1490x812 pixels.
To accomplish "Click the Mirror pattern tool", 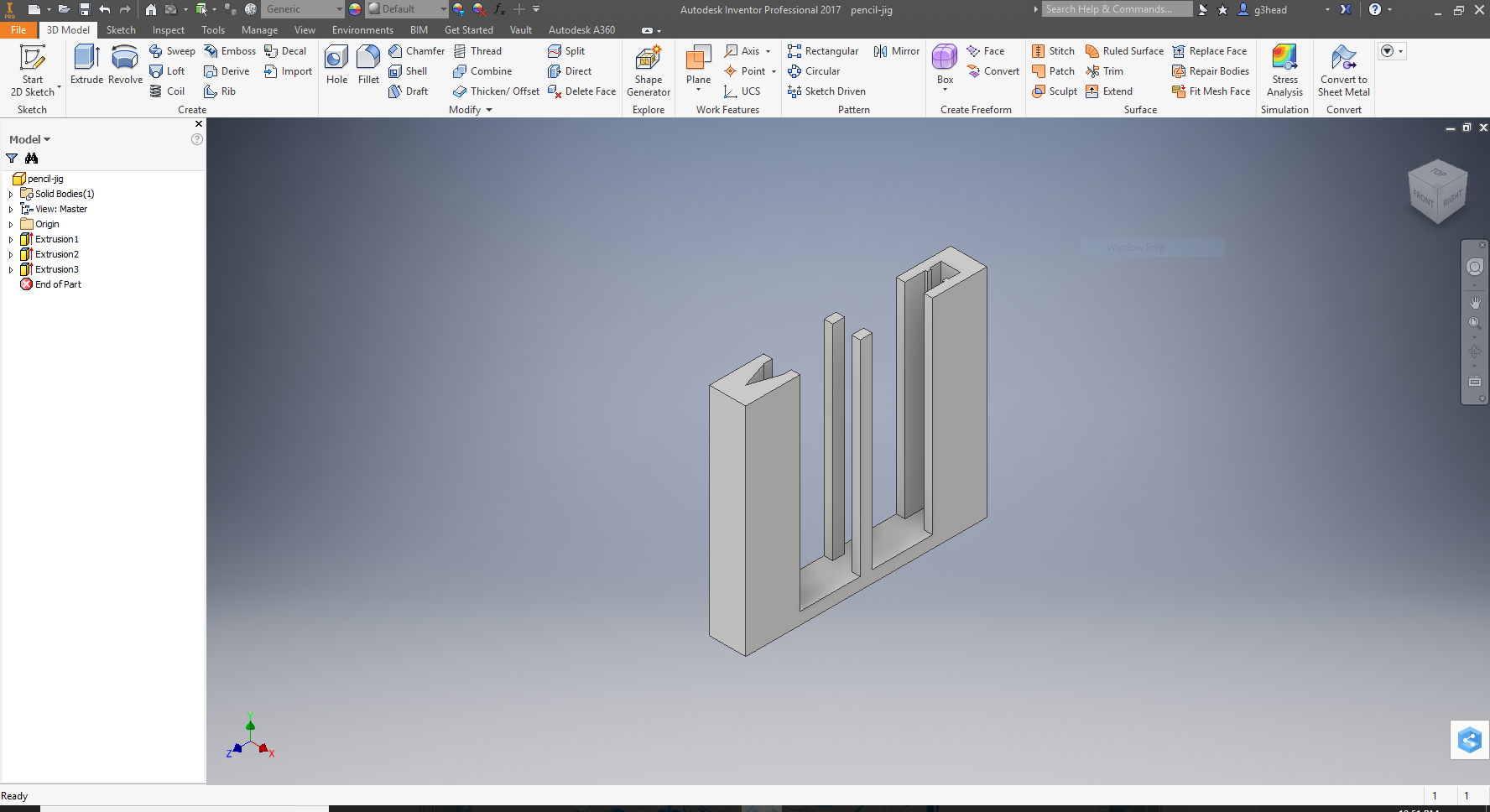I will (x=896, y=50).
